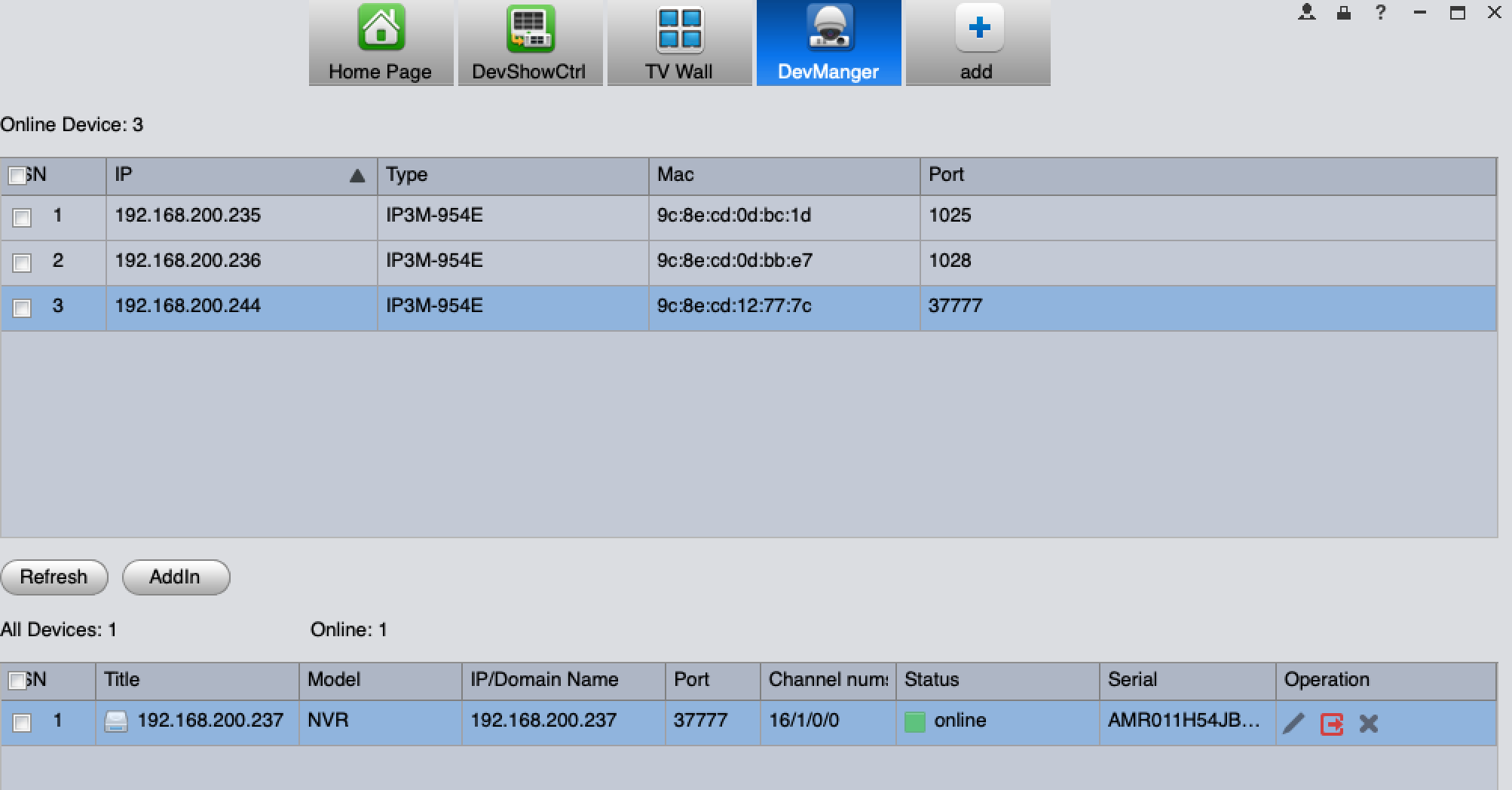The image size is (1512, 790).
Task: Click serial number AMR011H54JB...
Action: [x=1183, y=721]
